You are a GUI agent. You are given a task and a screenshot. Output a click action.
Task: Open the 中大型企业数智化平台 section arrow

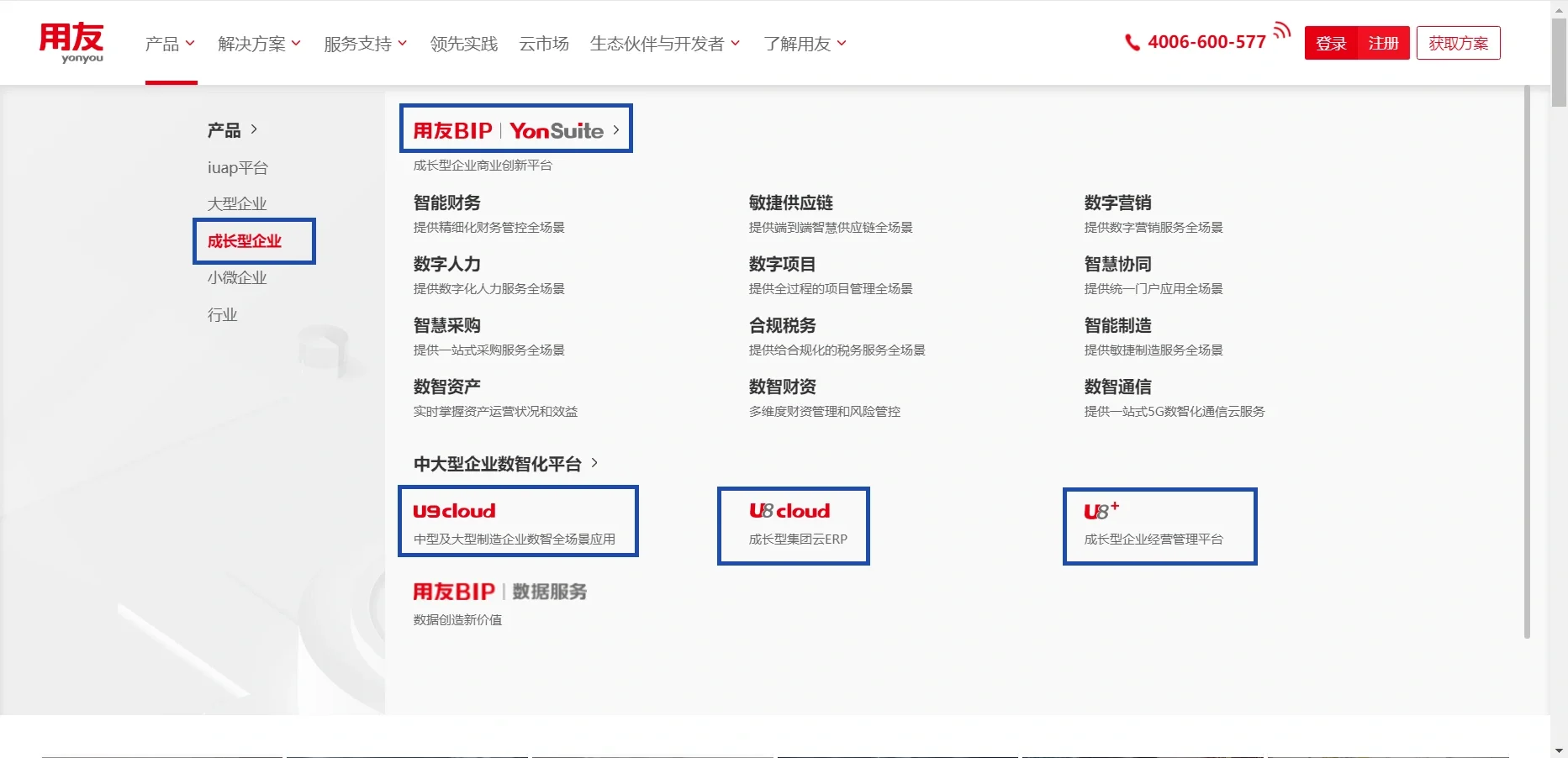coord(594,463)
